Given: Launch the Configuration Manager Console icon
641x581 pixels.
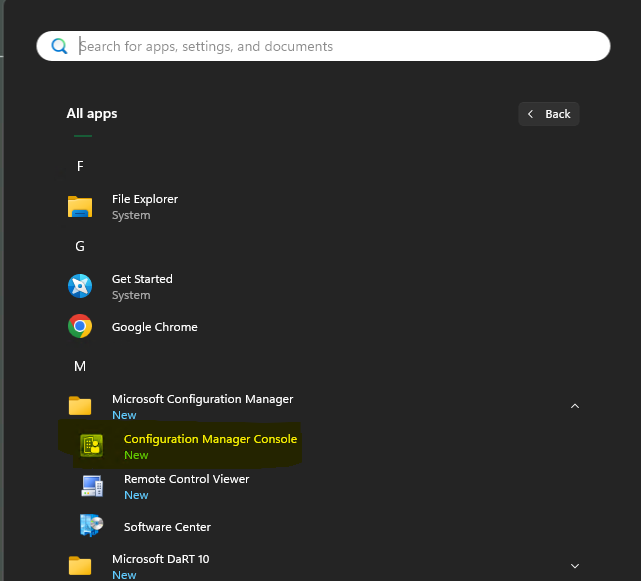Looking at the screenshot, I should click(92, 446).
